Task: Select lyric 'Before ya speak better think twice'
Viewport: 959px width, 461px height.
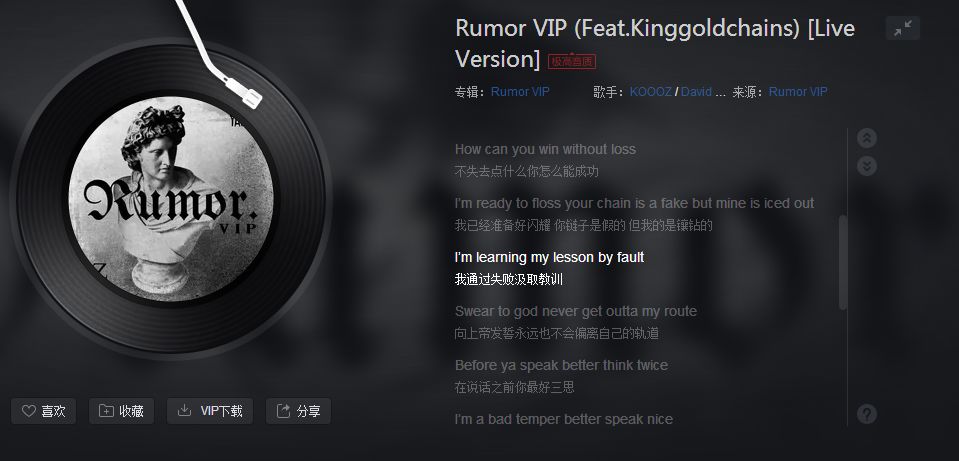Action: pyautogui.click(x=561, y=365)
